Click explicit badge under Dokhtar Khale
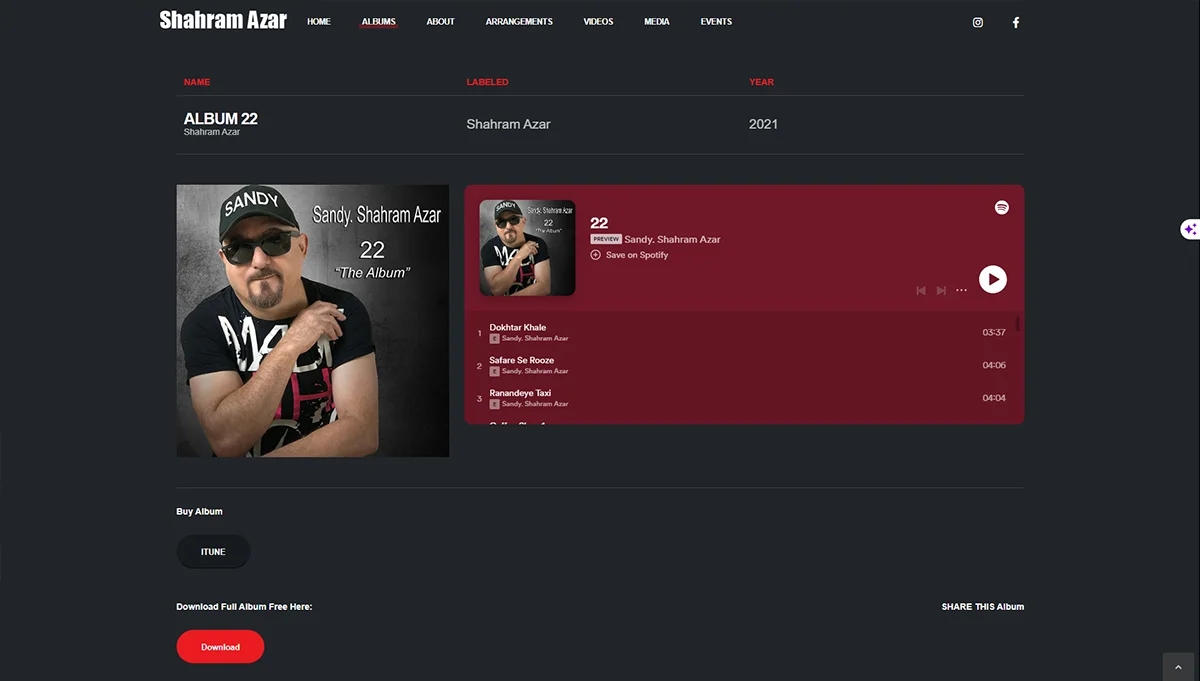The height and width of the screenshot is (681, 1200). [494, 339]
